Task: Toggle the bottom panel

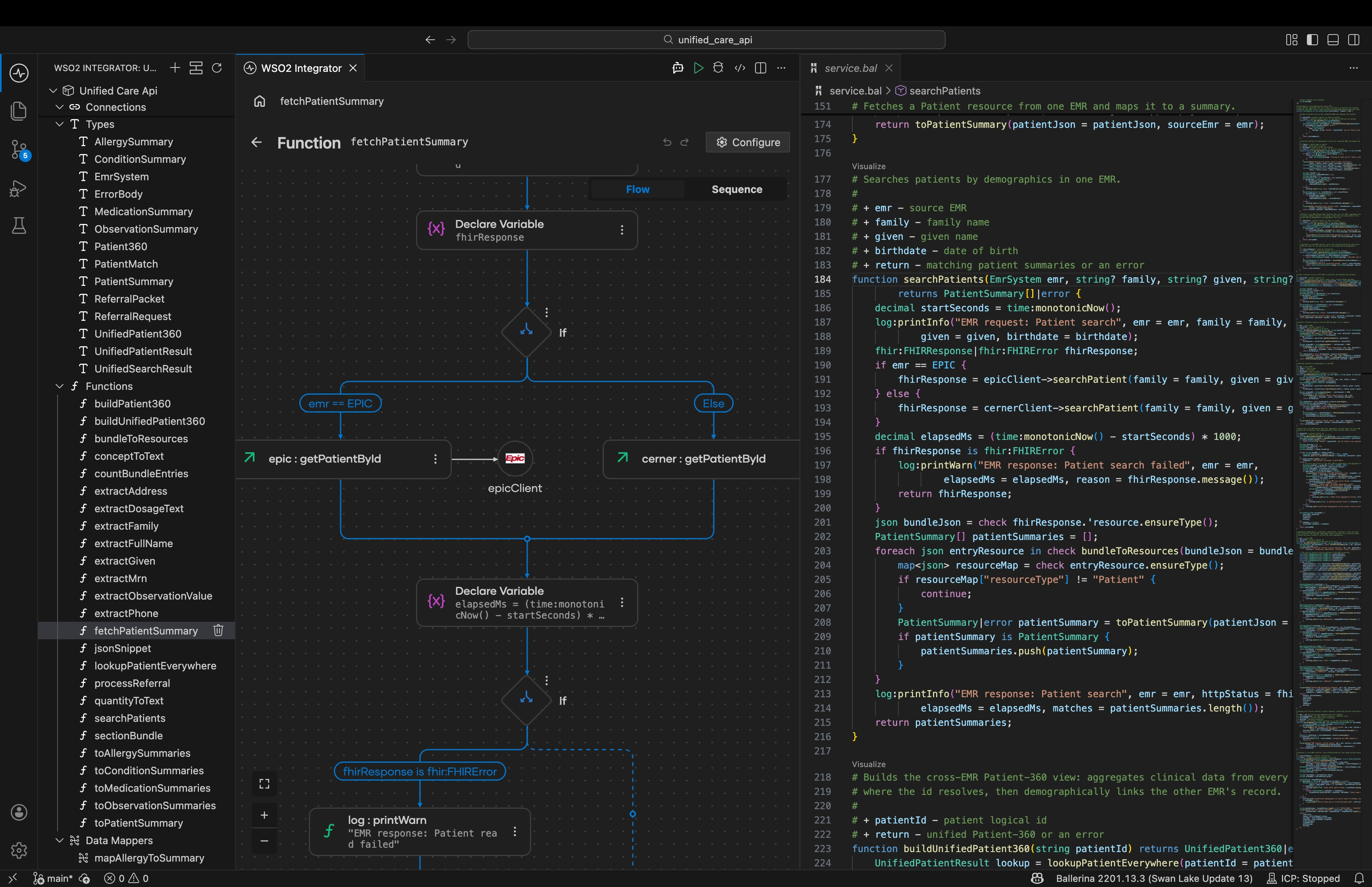Action: [x=1333, y=40]
